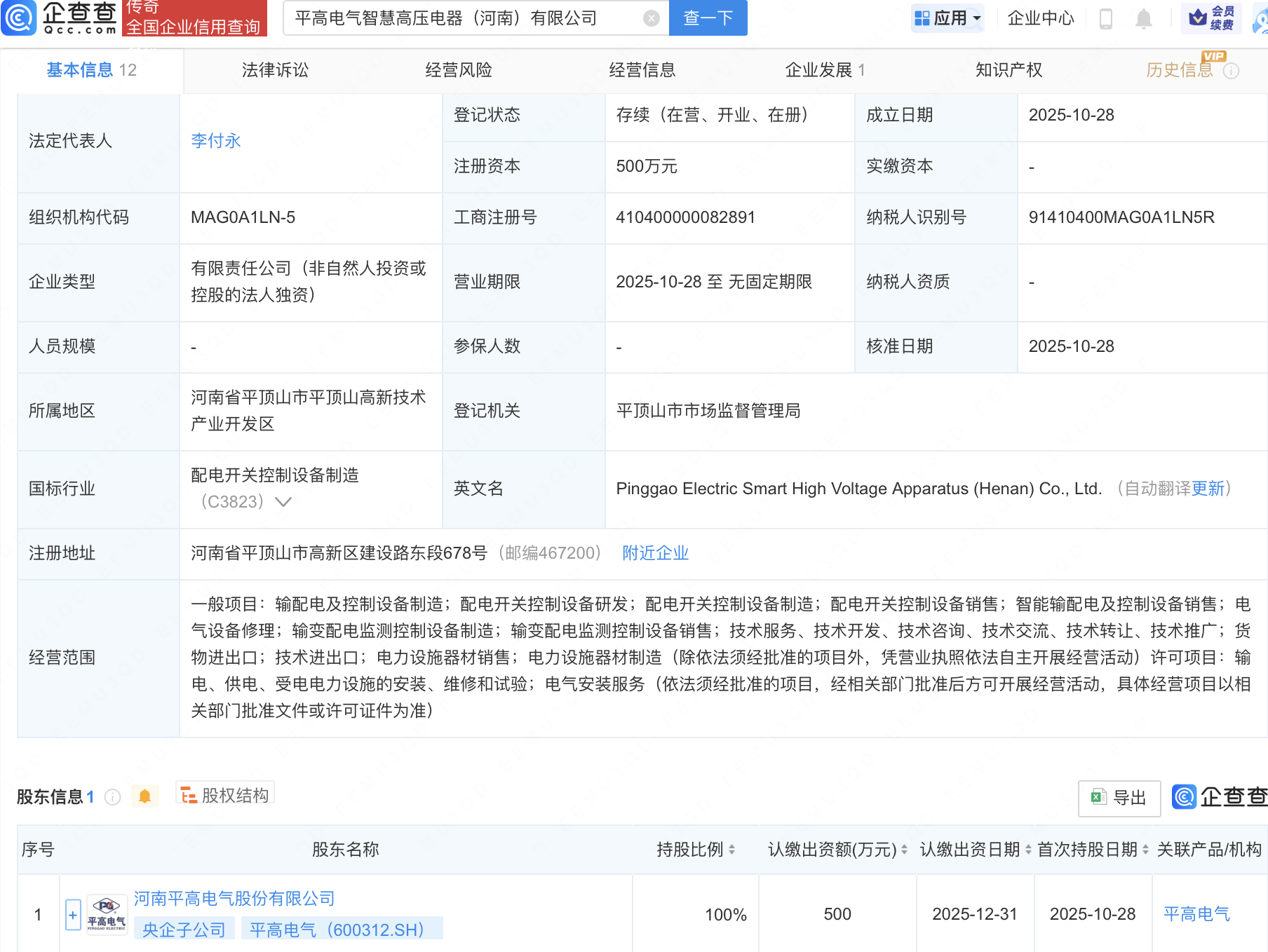Click the shareholder alert bell icon
This screenshot has height=952, width=1268.
[145, 797]
